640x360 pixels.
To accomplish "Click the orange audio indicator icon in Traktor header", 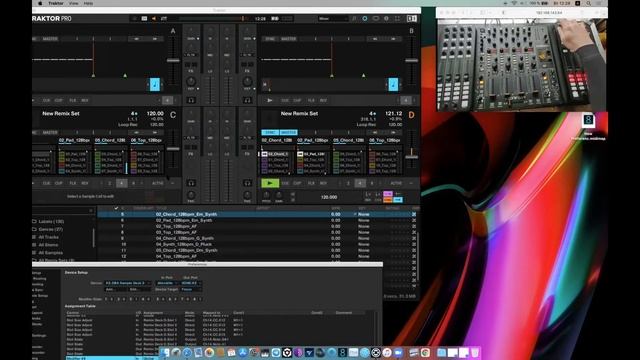I will pos(154,19).
